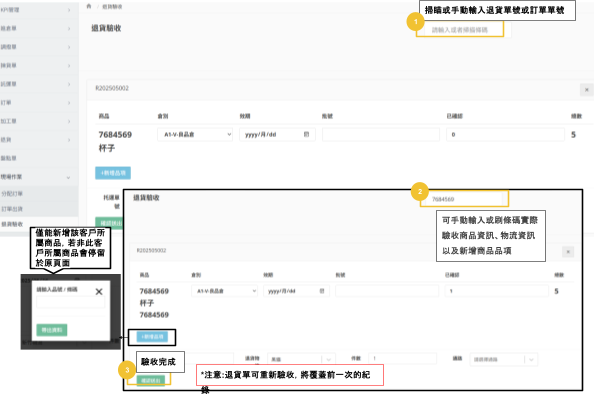Expand chevron next to 加工單
The width and height of the screenshot is (594, 394).
69,121
